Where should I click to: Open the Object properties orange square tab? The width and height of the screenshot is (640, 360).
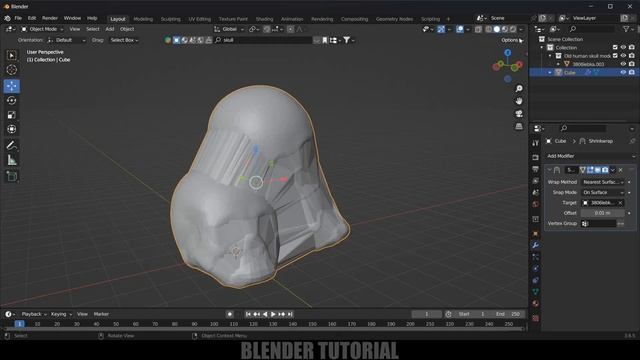tap(536, 233)
